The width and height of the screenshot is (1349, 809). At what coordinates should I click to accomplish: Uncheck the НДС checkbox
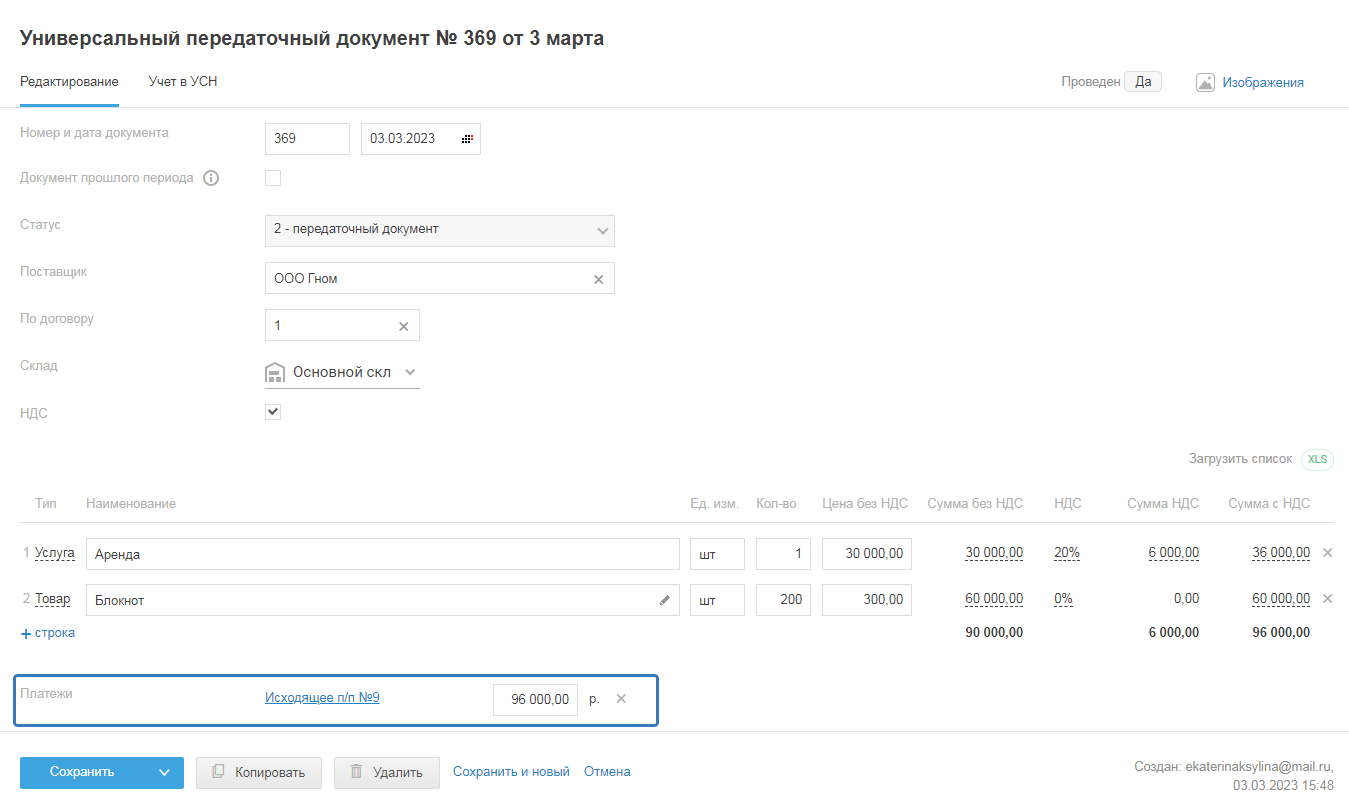click(273, 412)
